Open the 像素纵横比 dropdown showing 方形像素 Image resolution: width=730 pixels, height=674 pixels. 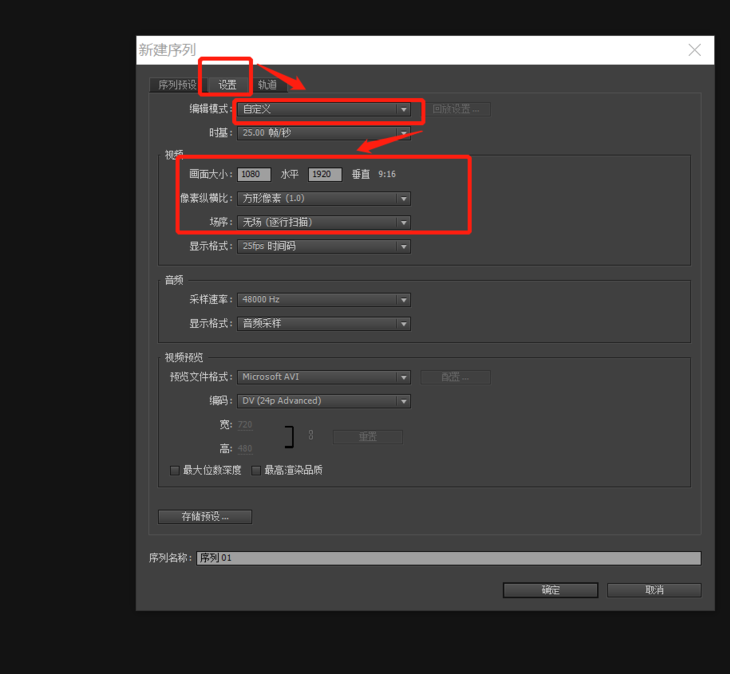coord(324,199)
